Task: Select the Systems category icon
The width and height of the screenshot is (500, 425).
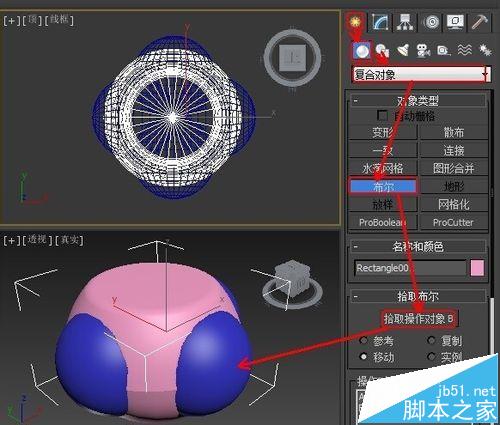Action: (x=485, y=50)
